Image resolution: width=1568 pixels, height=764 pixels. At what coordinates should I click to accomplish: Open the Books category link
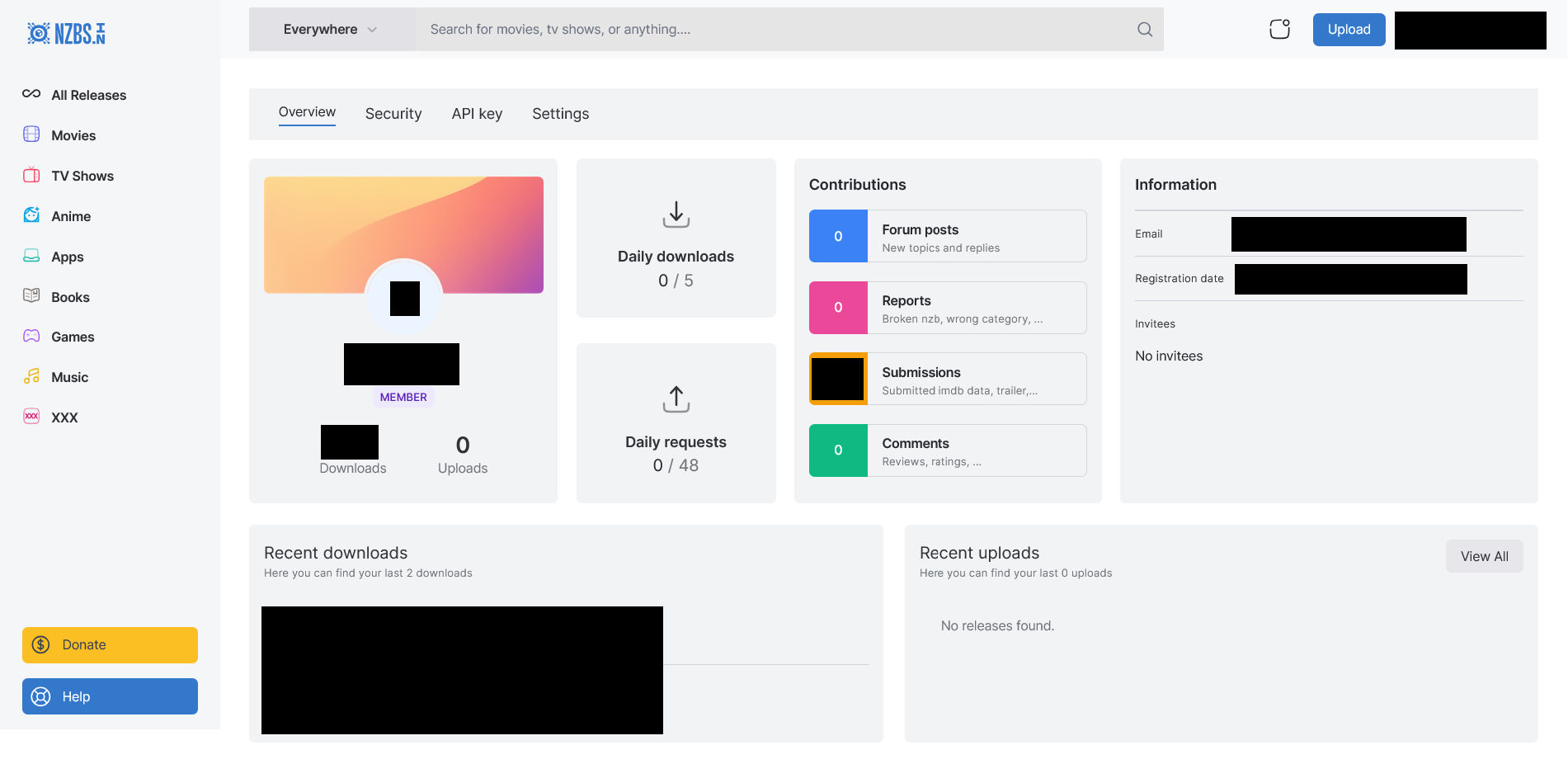70,297
